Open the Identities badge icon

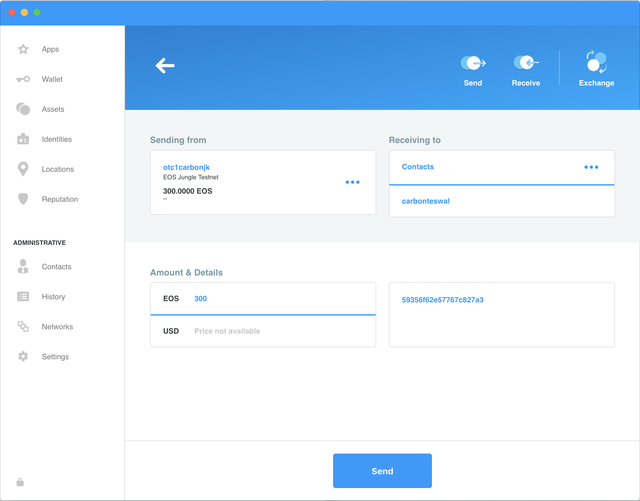coord(23,139)
